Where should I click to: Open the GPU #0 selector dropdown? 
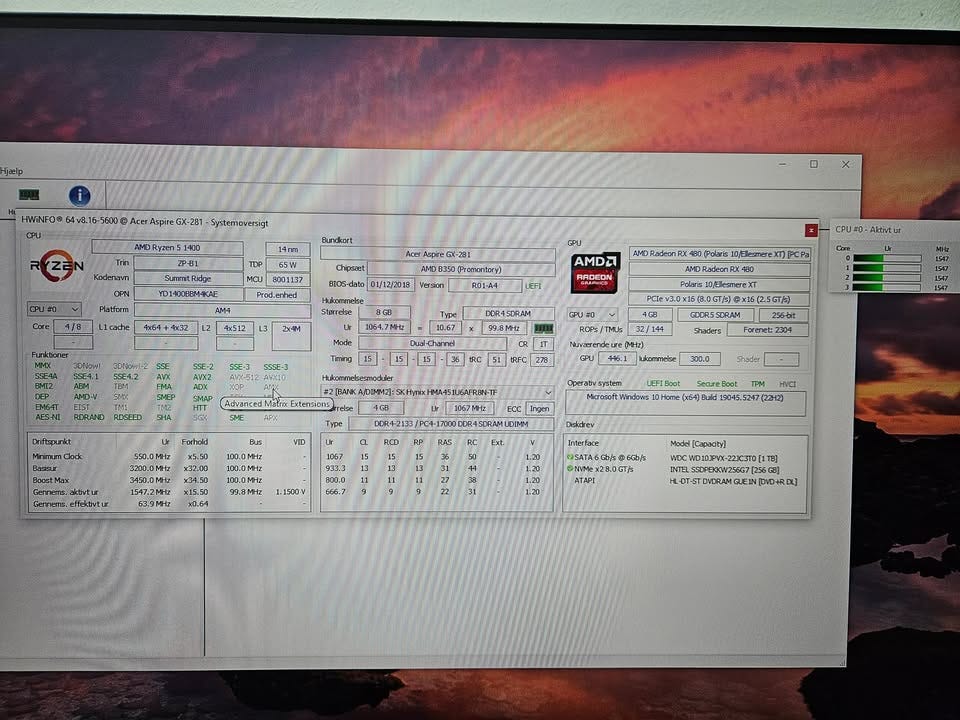tap(593, 315)
